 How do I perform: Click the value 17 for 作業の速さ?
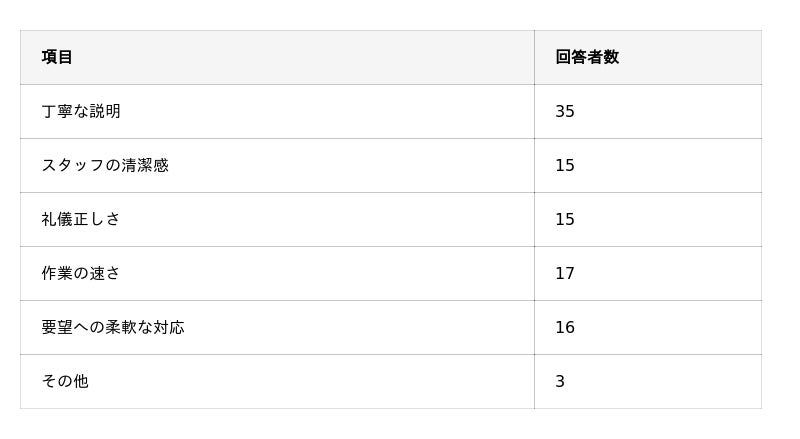click(565, 273)
